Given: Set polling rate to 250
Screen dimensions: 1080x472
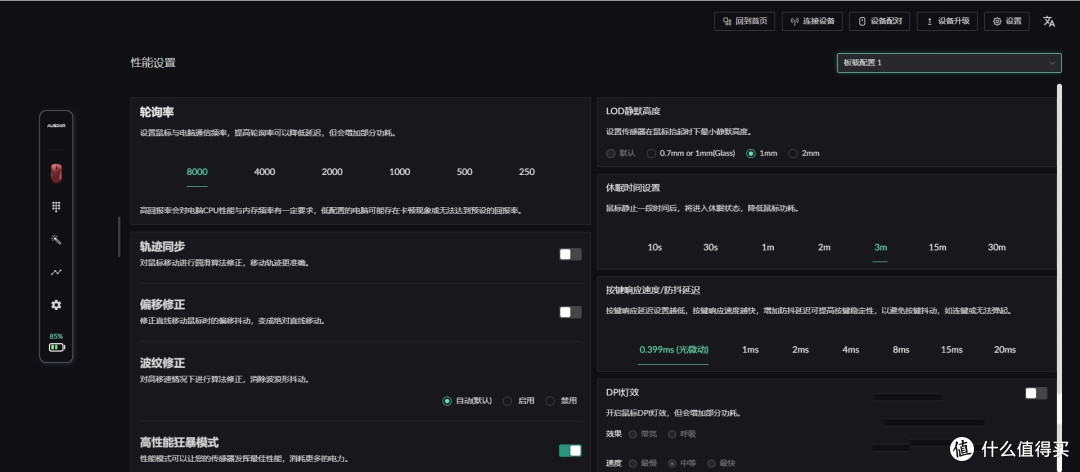Looking at the screenshot, I should [x=527, y=172].
